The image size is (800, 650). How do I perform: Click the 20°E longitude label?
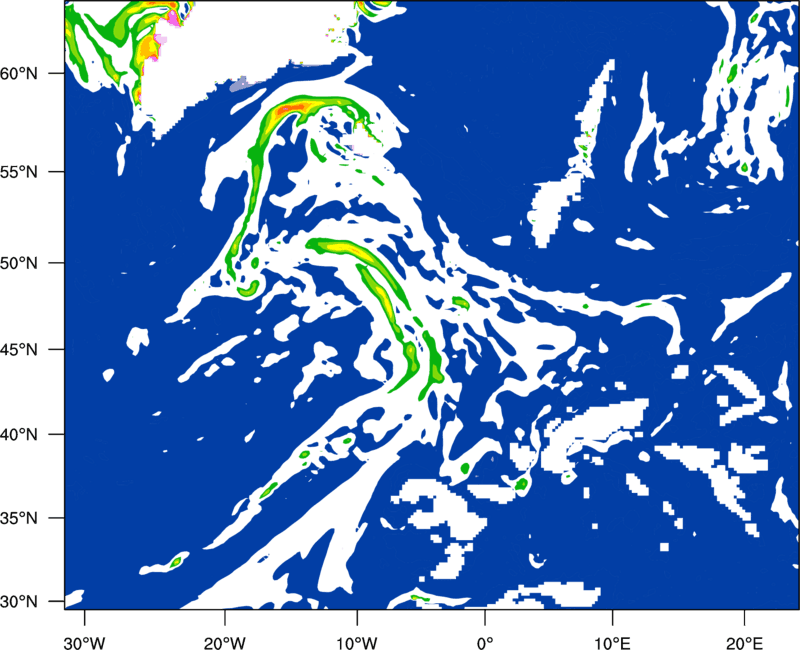coord(744,643)
